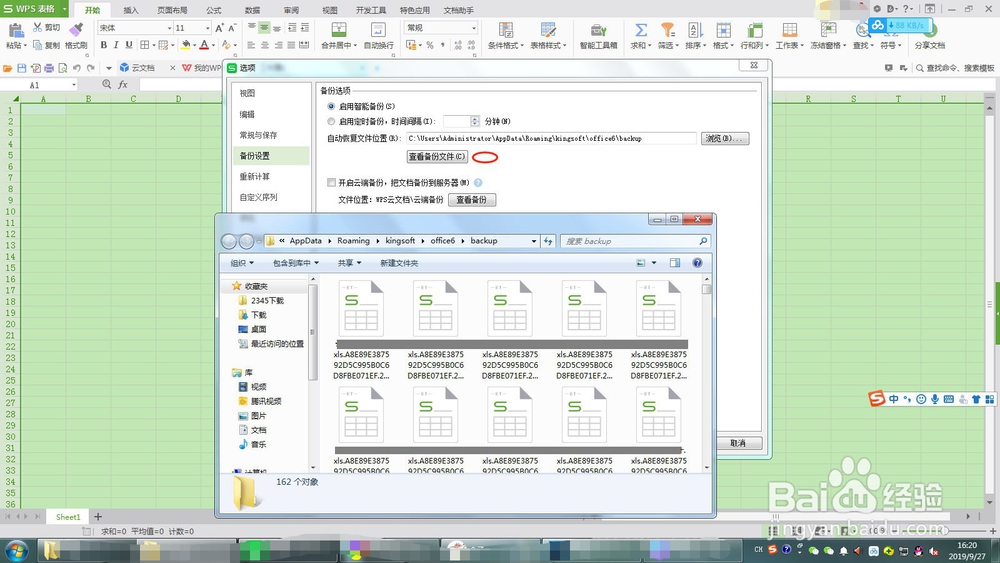The width and height of the screenshot is (1000, 563).
Task: Click the font color A swatch
Action: click(204, 45)
